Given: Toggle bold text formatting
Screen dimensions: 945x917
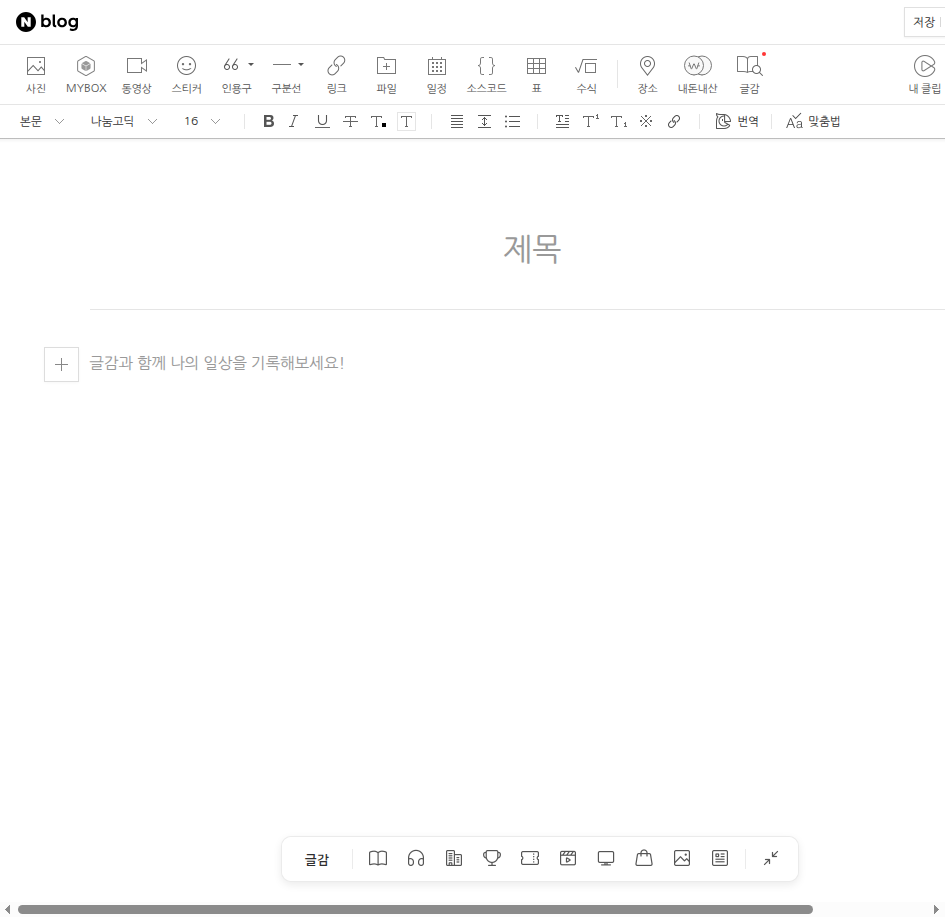Looking at the screenshot, I should [x=268, y=121].
